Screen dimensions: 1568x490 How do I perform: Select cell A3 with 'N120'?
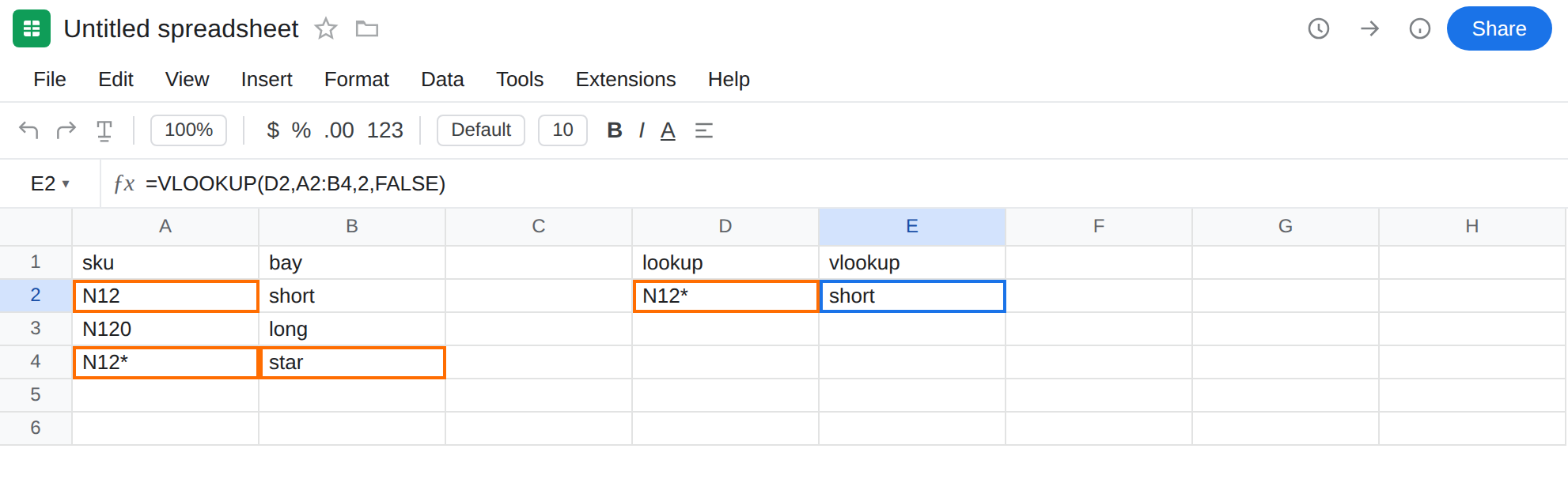coord(165,329)
